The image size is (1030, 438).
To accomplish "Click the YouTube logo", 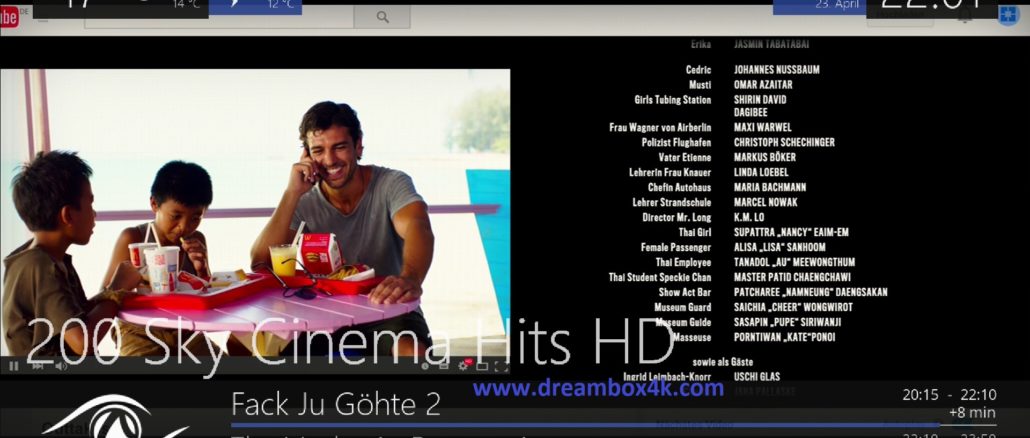I will [x=9, y=18].
